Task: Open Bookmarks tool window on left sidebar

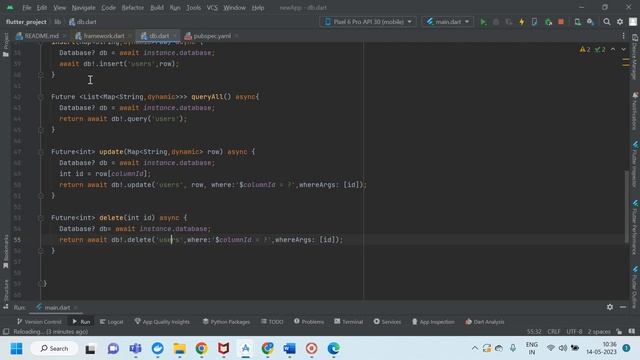Action: [x=5, y=251]
